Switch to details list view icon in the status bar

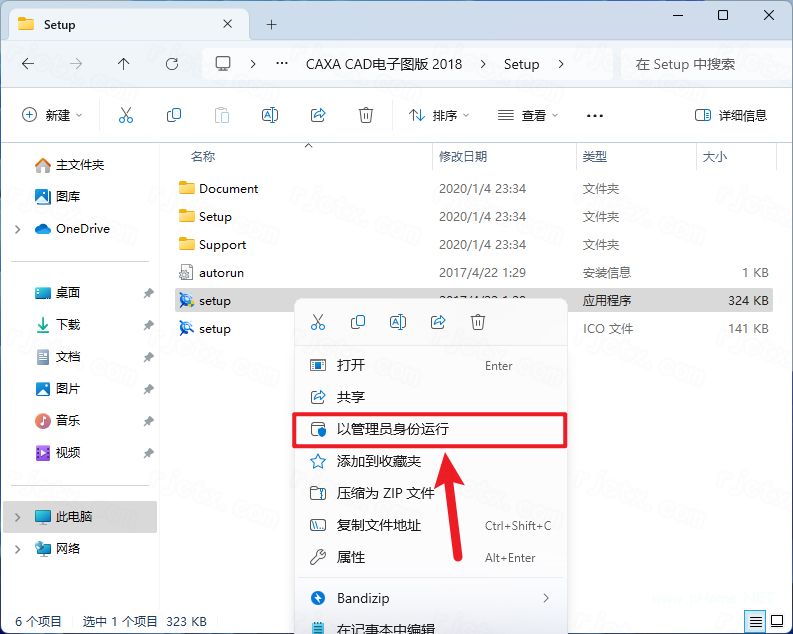(756, 621)
